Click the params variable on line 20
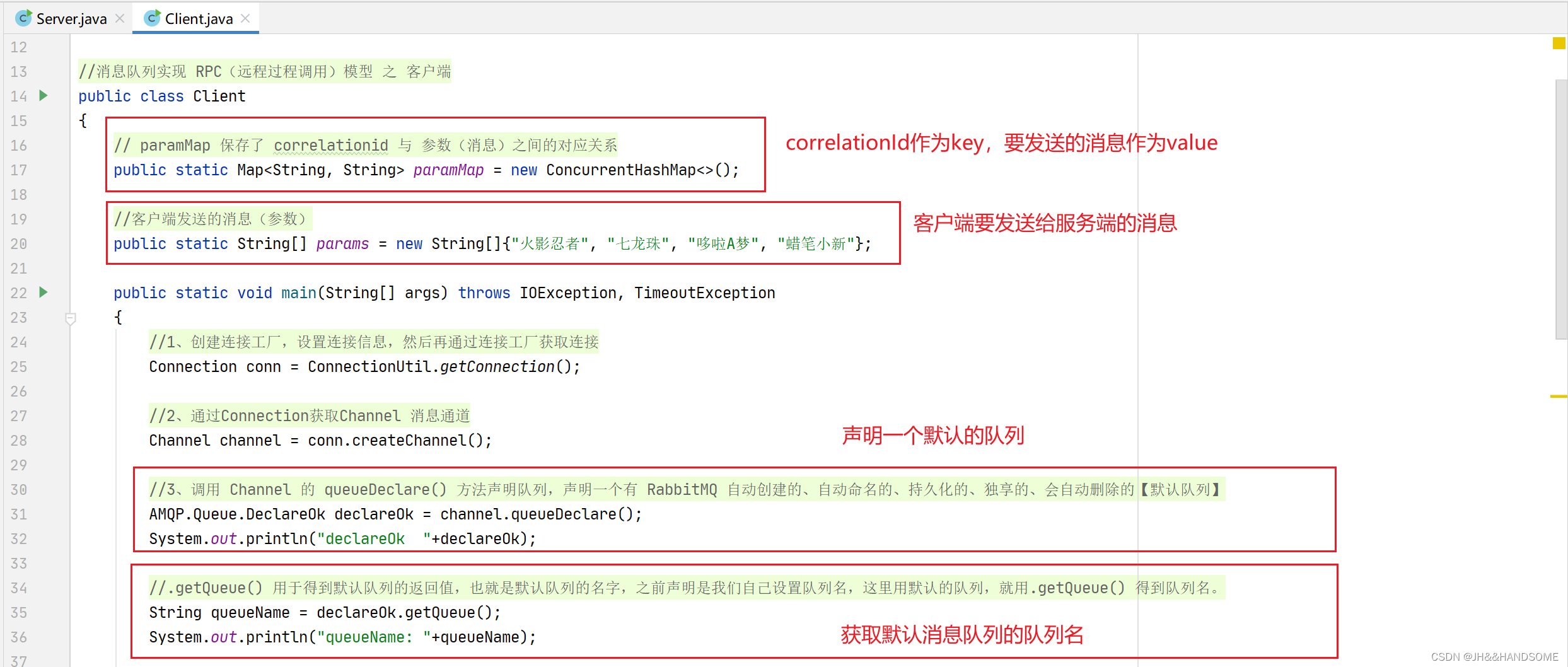The width and height of the screenshot is (1568, 667). [x=342, y=244]
